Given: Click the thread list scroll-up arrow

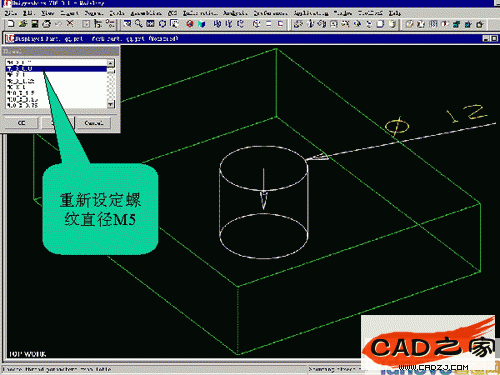Looking at the screenshot, I should point(111,63).
